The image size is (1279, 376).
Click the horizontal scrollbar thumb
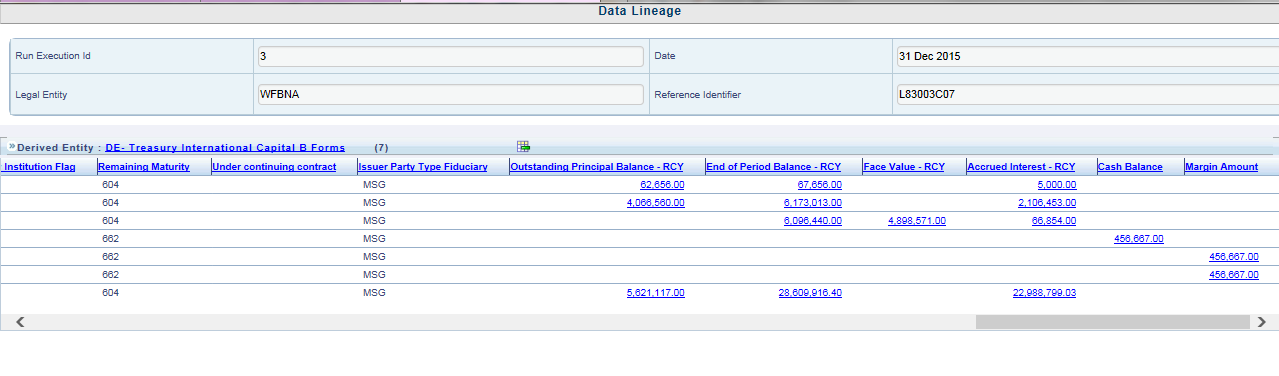coord(1113,322)
